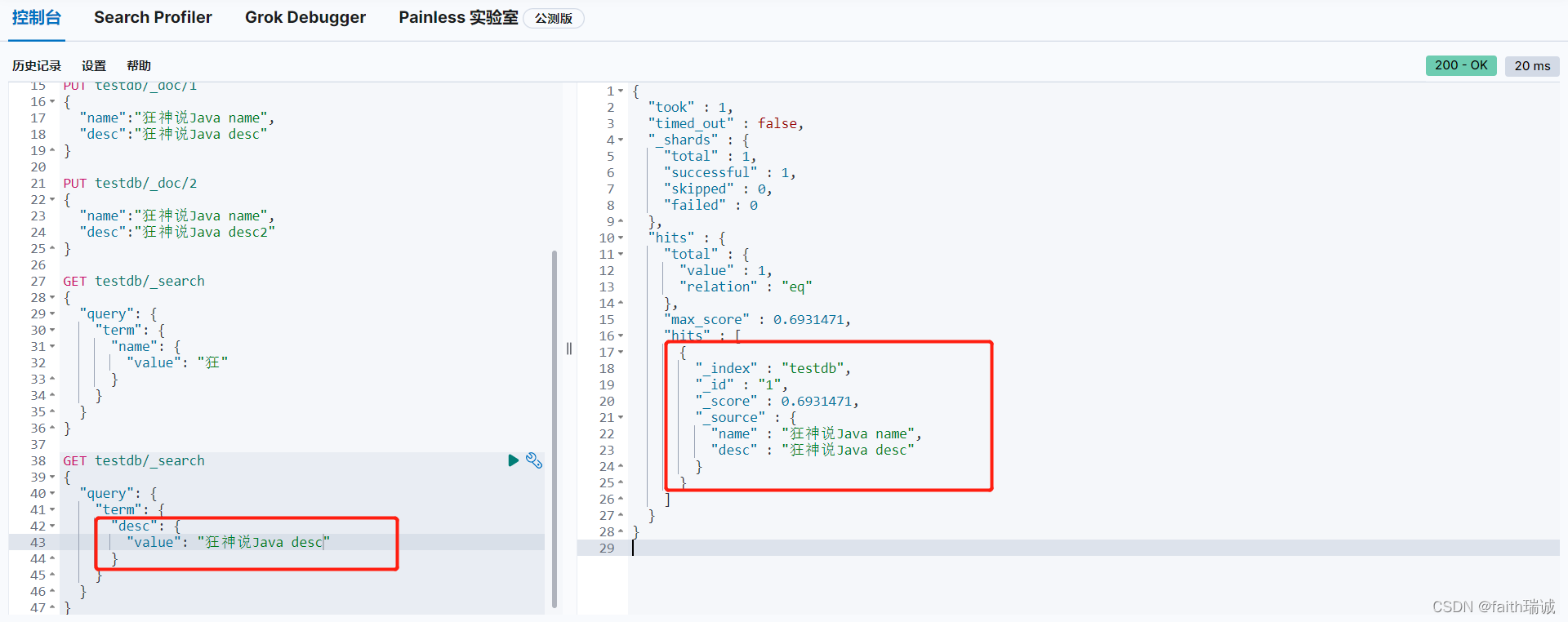This screenshot has height=622, width=1568.
Task: Open the wrench actions menu icon
Action: 534,460
